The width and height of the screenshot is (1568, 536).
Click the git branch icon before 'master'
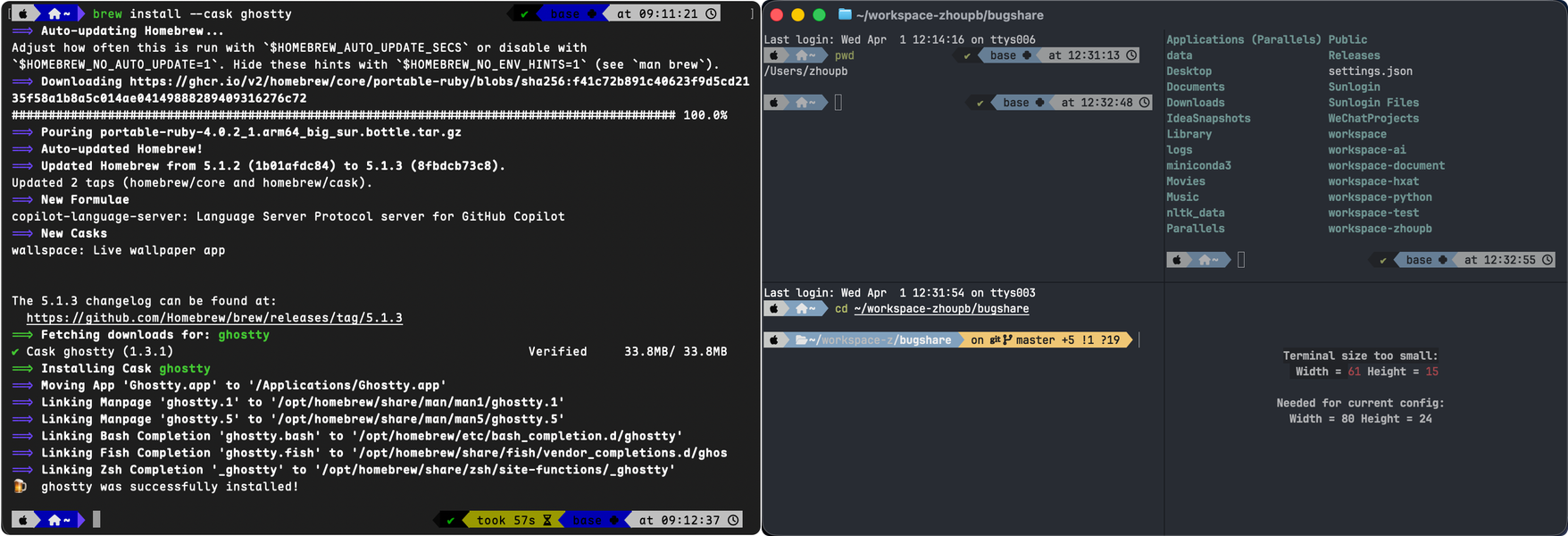coord(1007,340)
